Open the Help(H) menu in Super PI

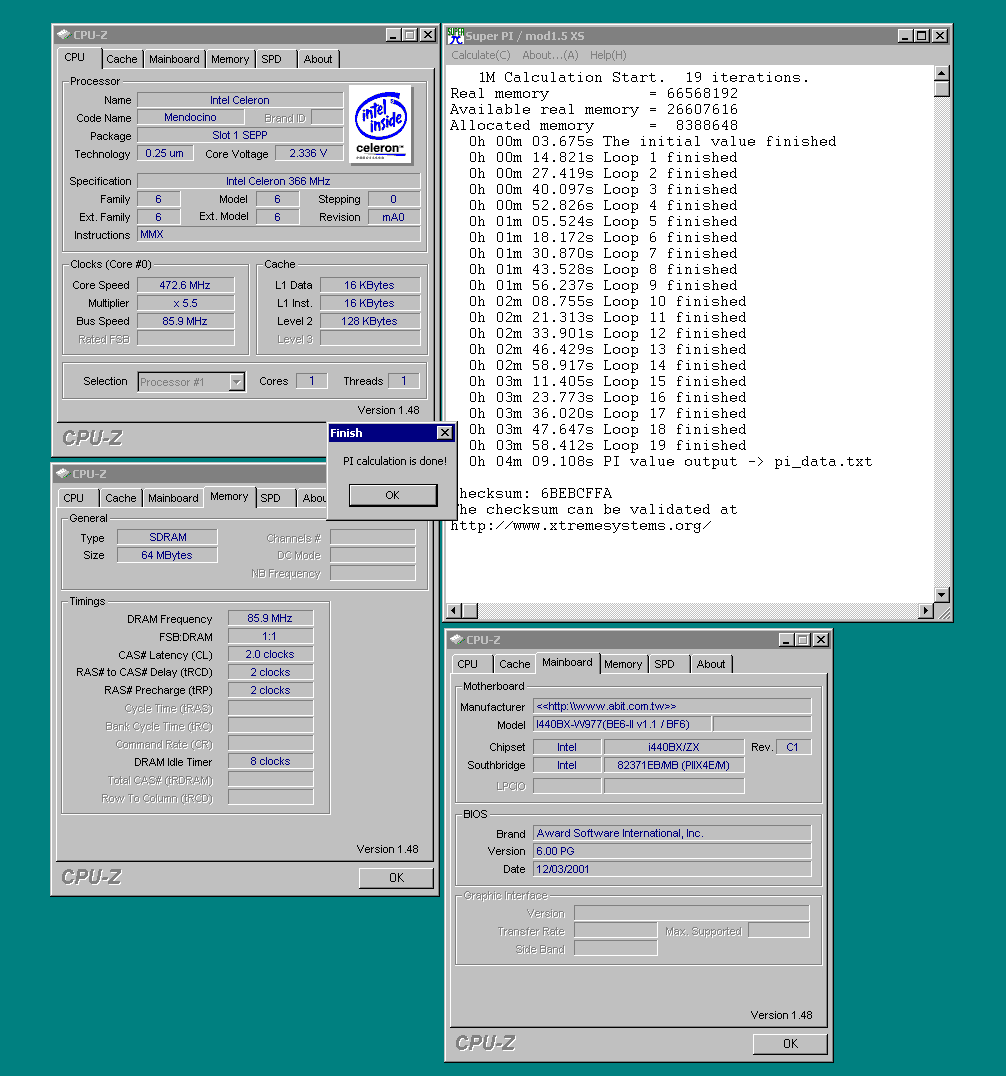[x=608, y=55]
